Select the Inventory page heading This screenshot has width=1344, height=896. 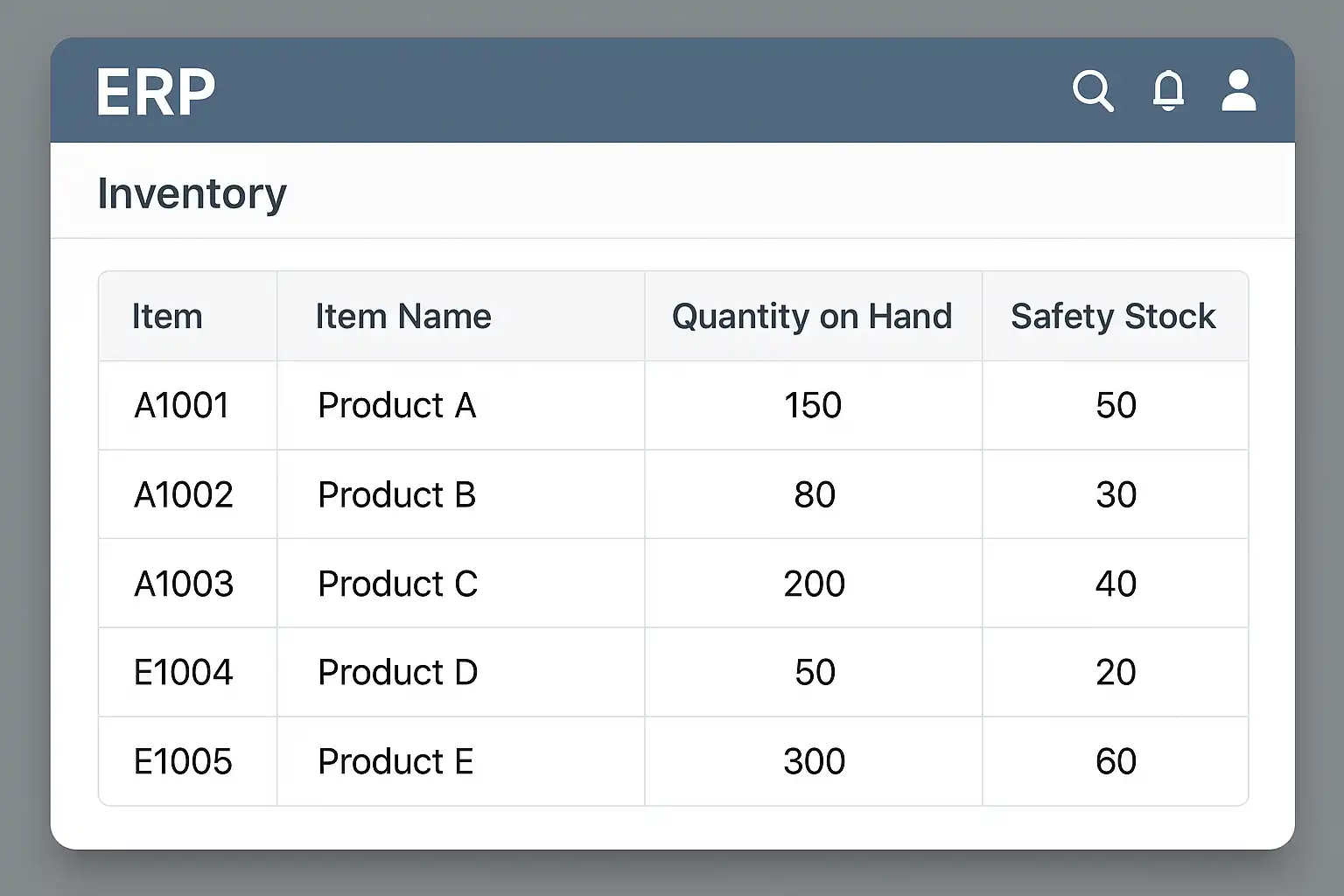point(192,193)
